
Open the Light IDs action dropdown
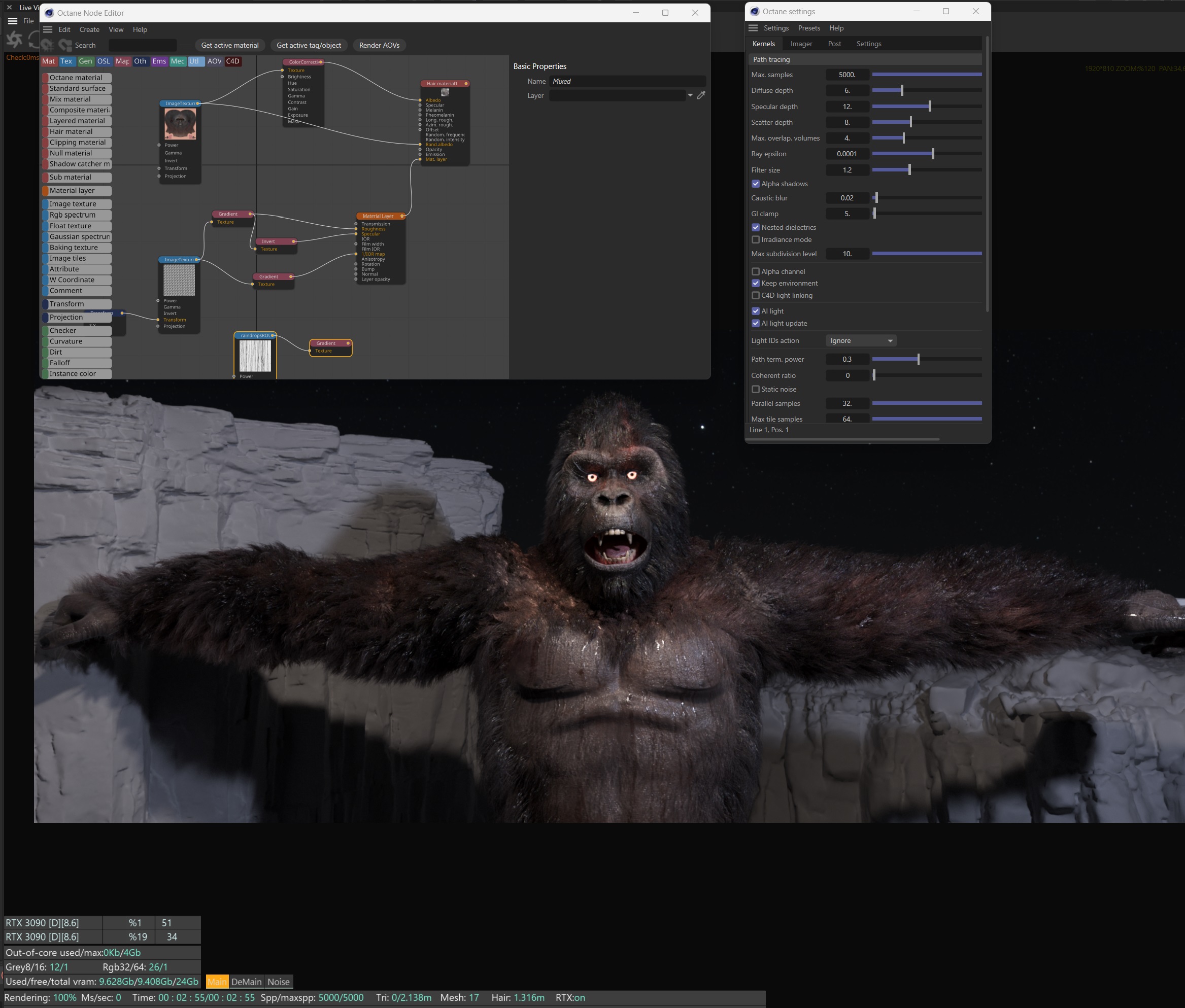point(861,340)
